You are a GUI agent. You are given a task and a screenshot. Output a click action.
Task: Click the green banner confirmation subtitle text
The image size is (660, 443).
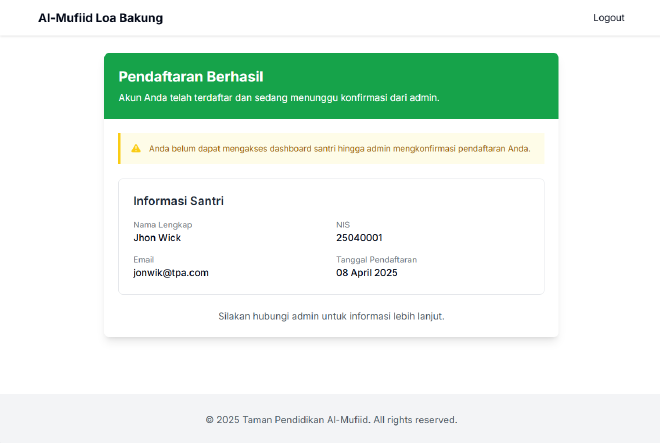pyautogui.click(x=279, y=98)
